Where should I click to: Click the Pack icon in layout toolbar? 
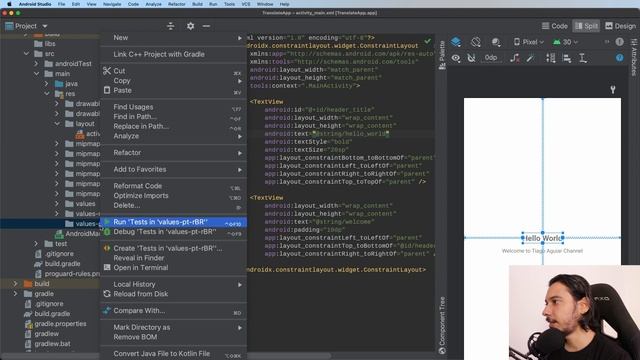click(x=551, y=58)
